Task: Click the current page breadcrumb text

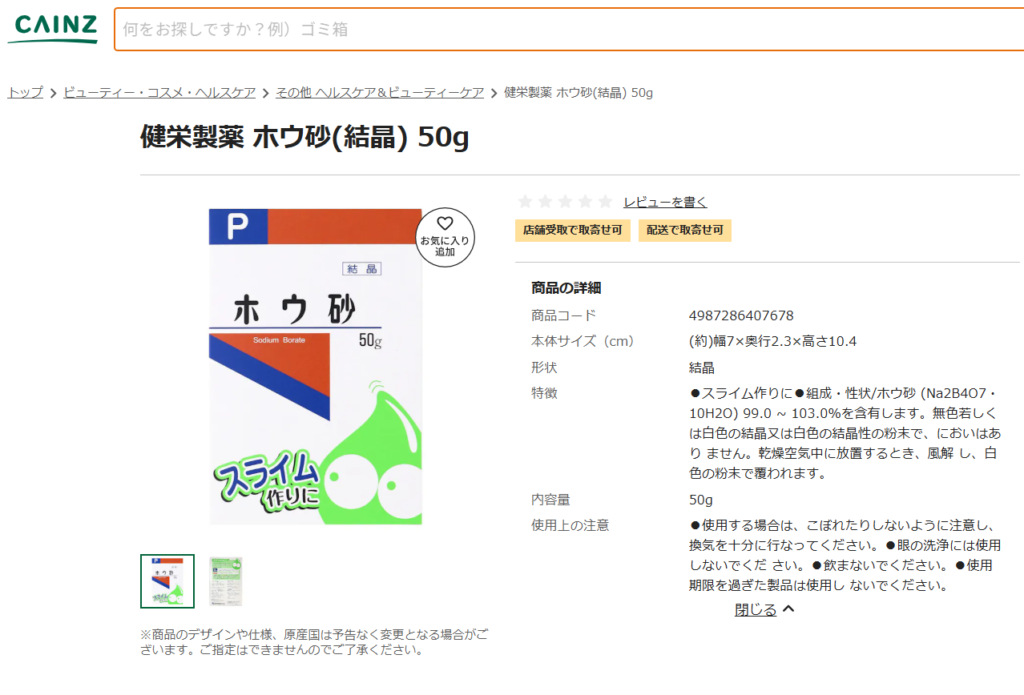Action: tap(578, 93)
